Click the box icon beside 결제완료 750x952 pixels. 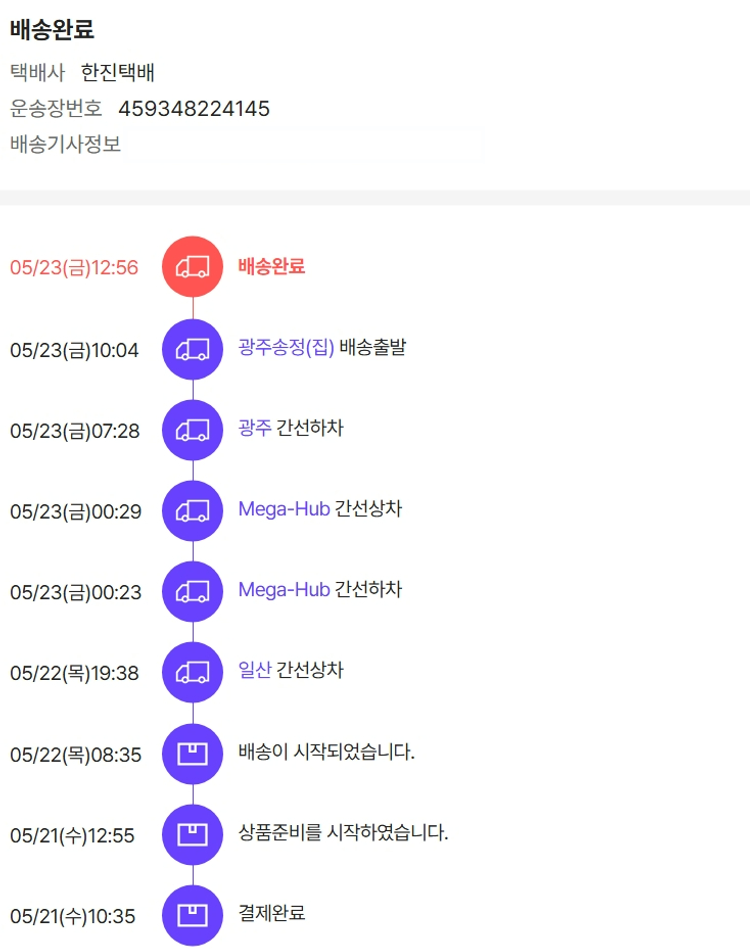pyautogui.click(x=192, y=915)
